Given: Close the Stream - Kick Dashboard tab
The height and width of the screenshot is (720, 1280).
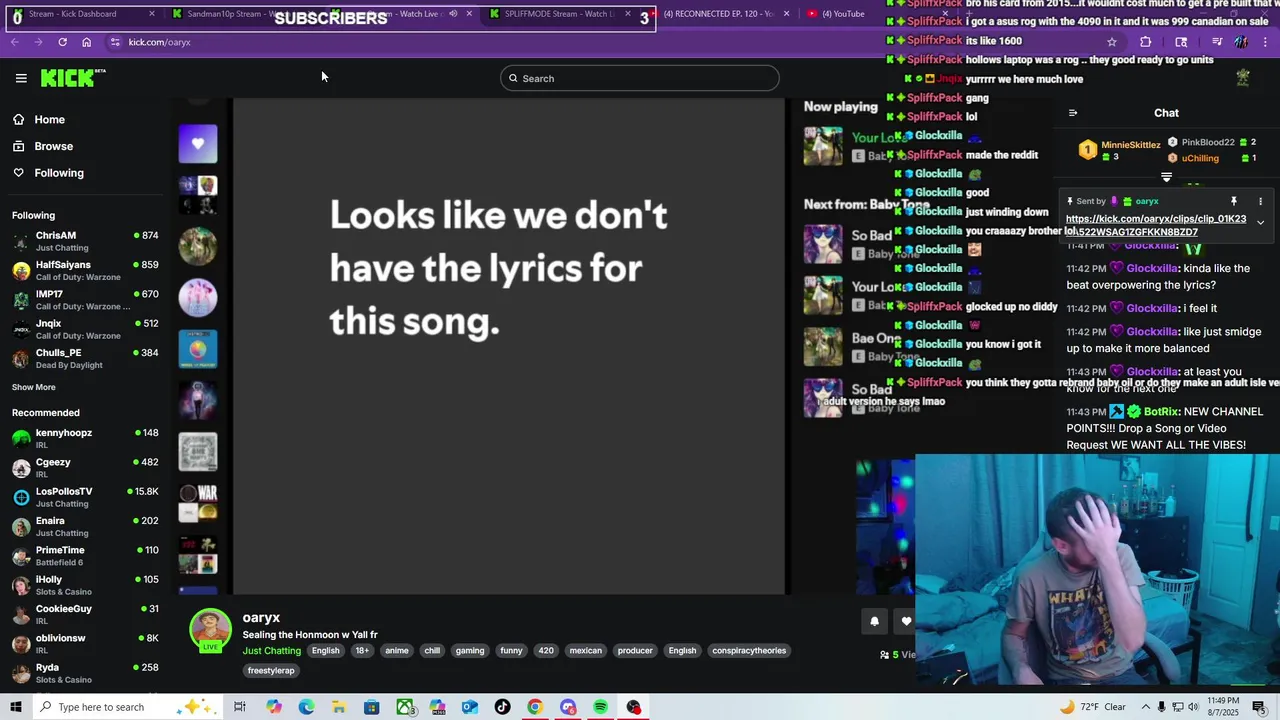Looking at the screenshot, I should tap(152, 14).
